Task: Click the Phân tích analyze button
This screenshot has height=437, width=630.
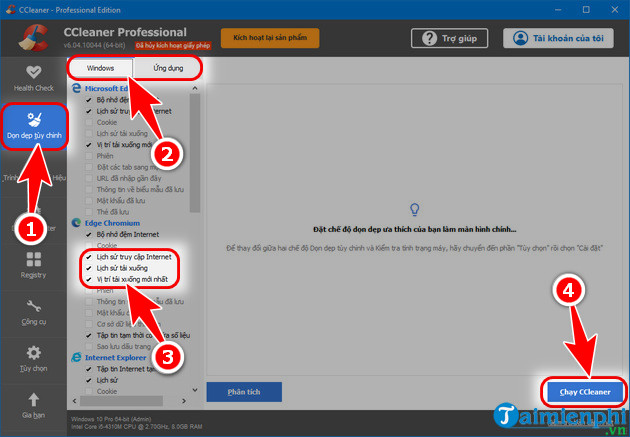Action: click(244, 392)
